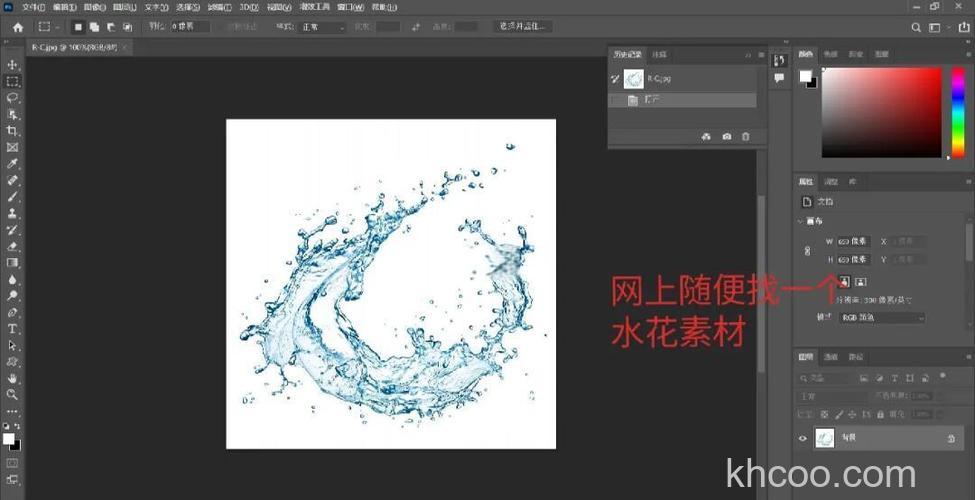Click the rainbow hue slider strip
Screen dimensions: 975x500
959,112
